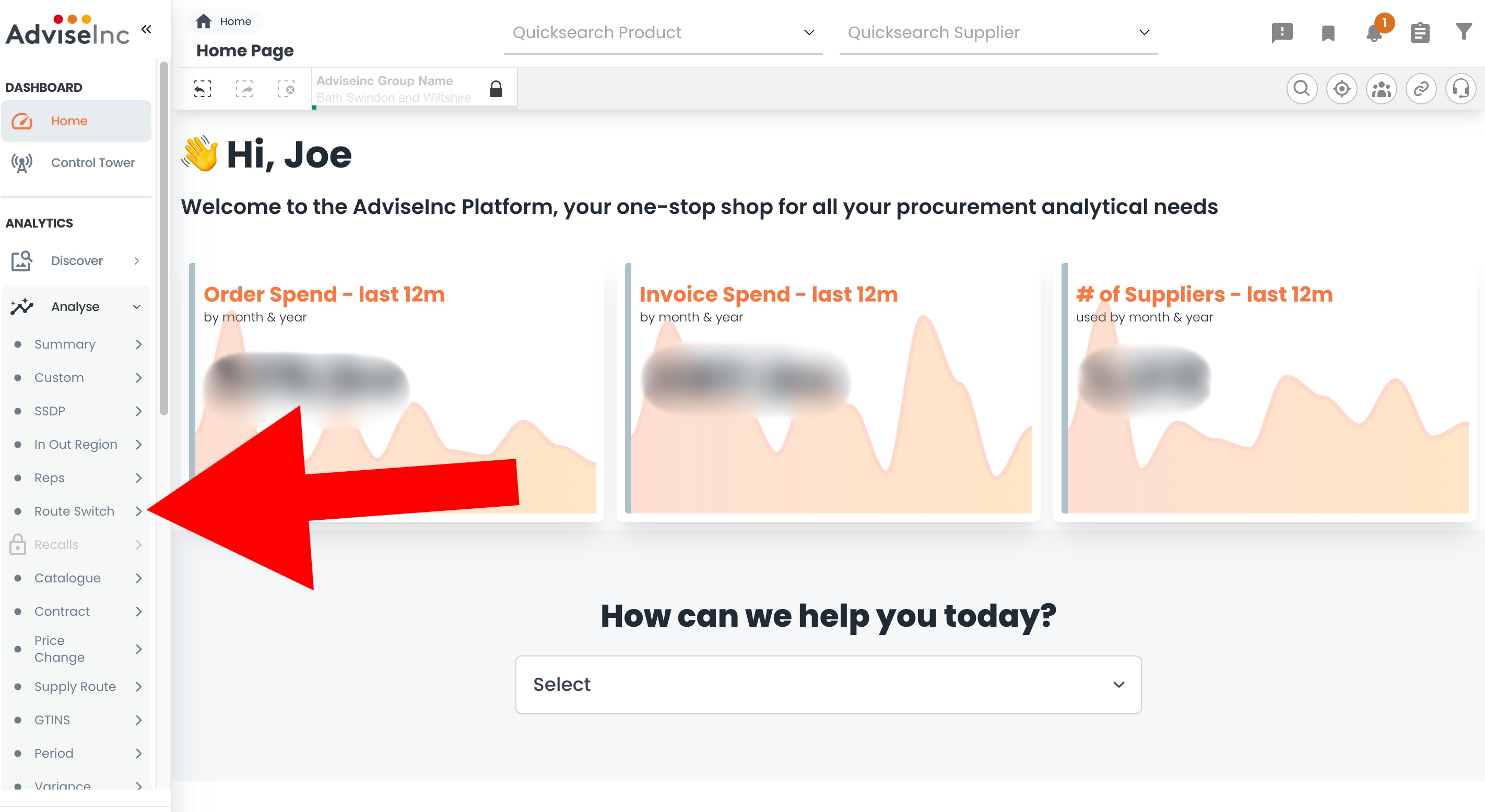The height and width of the screenshot is (812, 1485).
Task: Click the bookmark icon in header
Action: pos(1328,33)
